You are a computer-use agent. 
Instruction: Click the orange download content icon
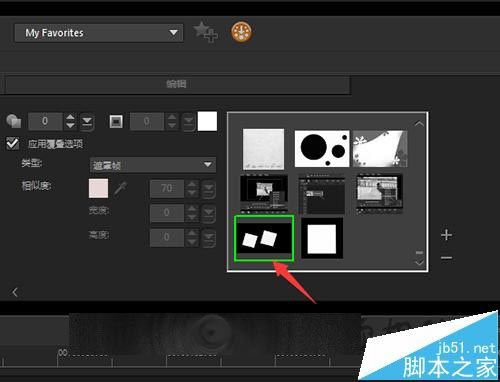(x=241, y=32)
